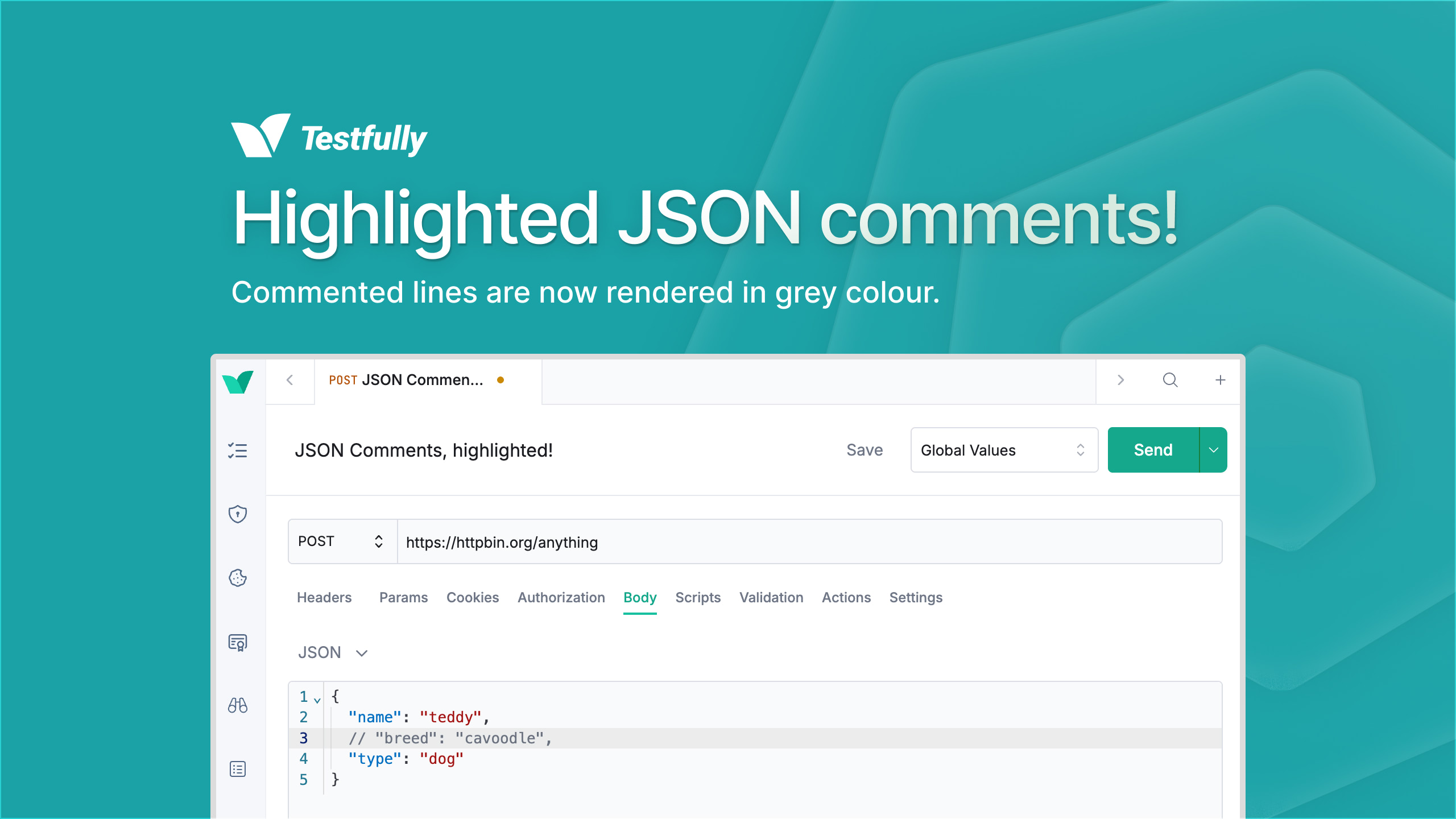Switch to the Headers tab
Screen dimensions: 1456x819
point(324,597)
